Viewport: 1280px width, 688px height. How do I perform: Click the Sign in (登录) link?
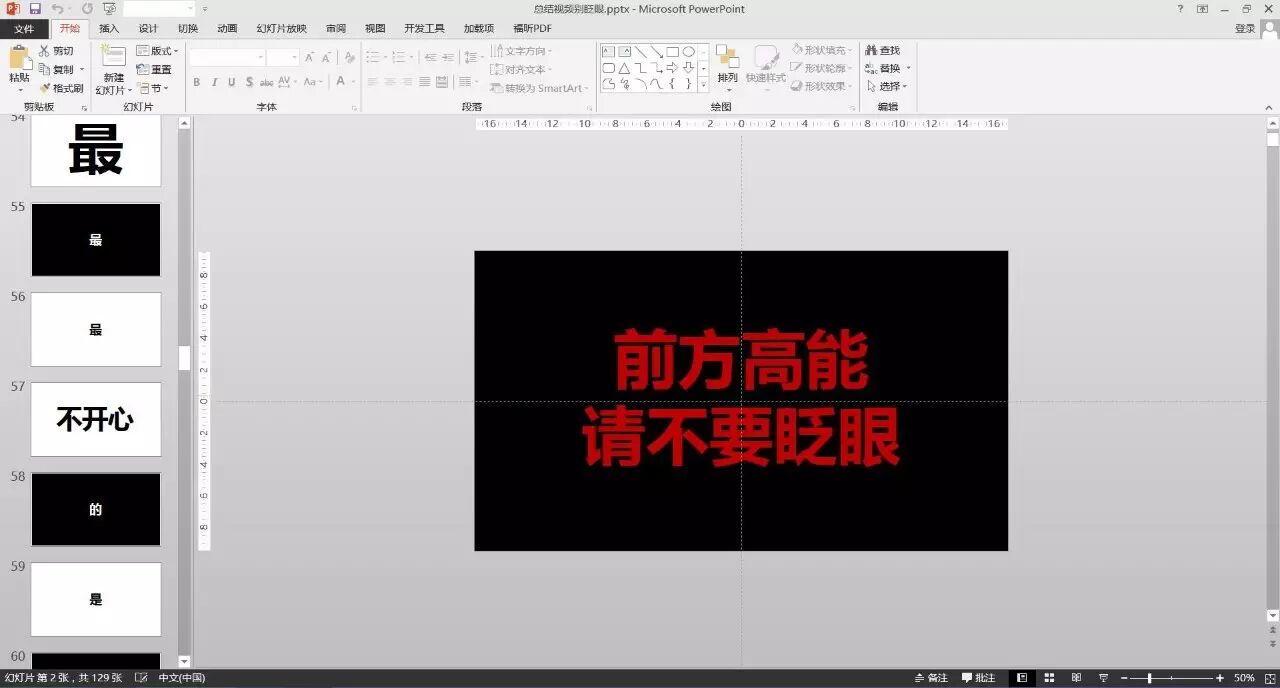pos(1245,29)
